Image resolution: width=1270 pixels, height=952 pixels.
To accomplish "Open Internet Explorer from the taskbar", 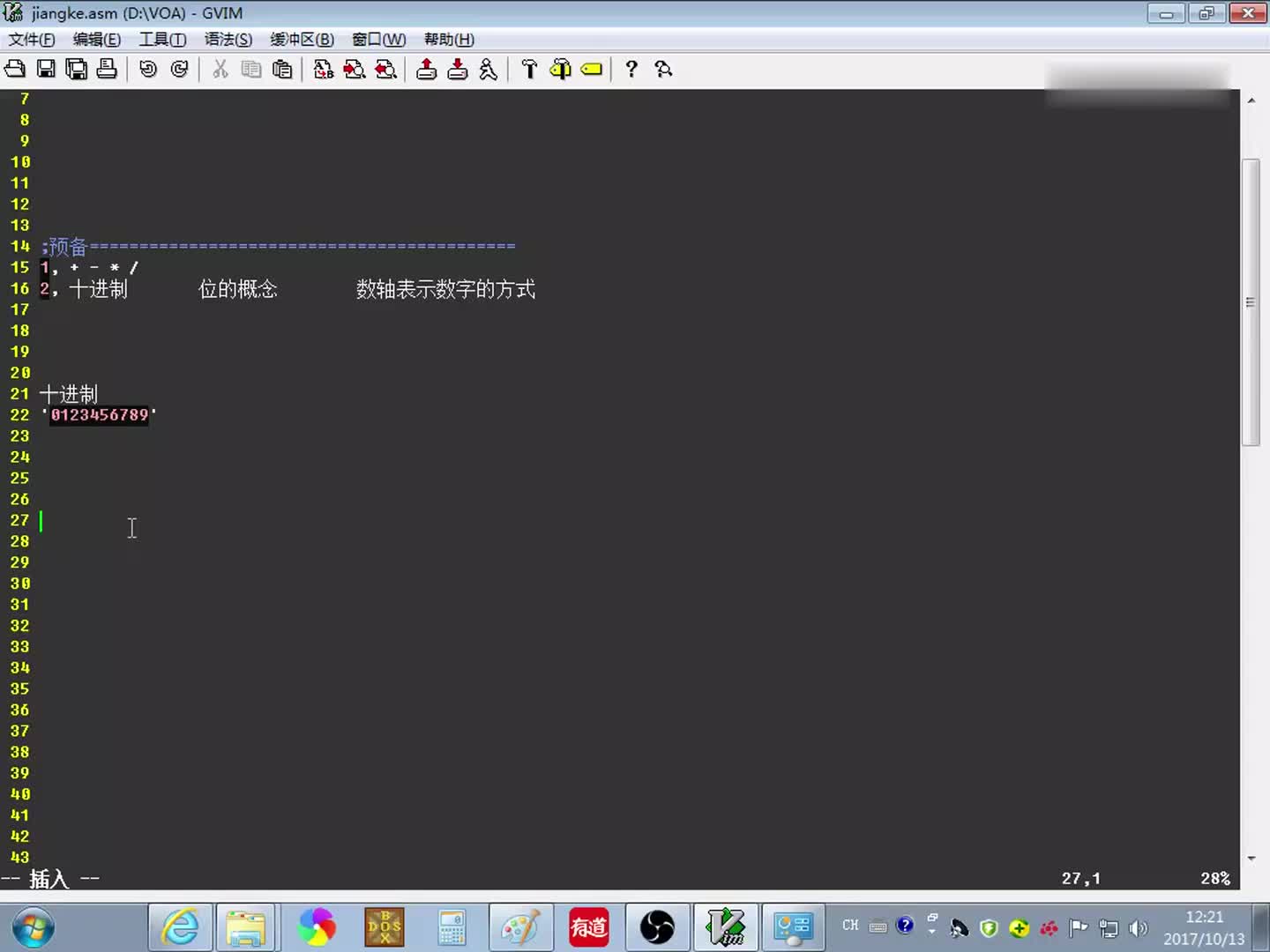I will [180, 928].
